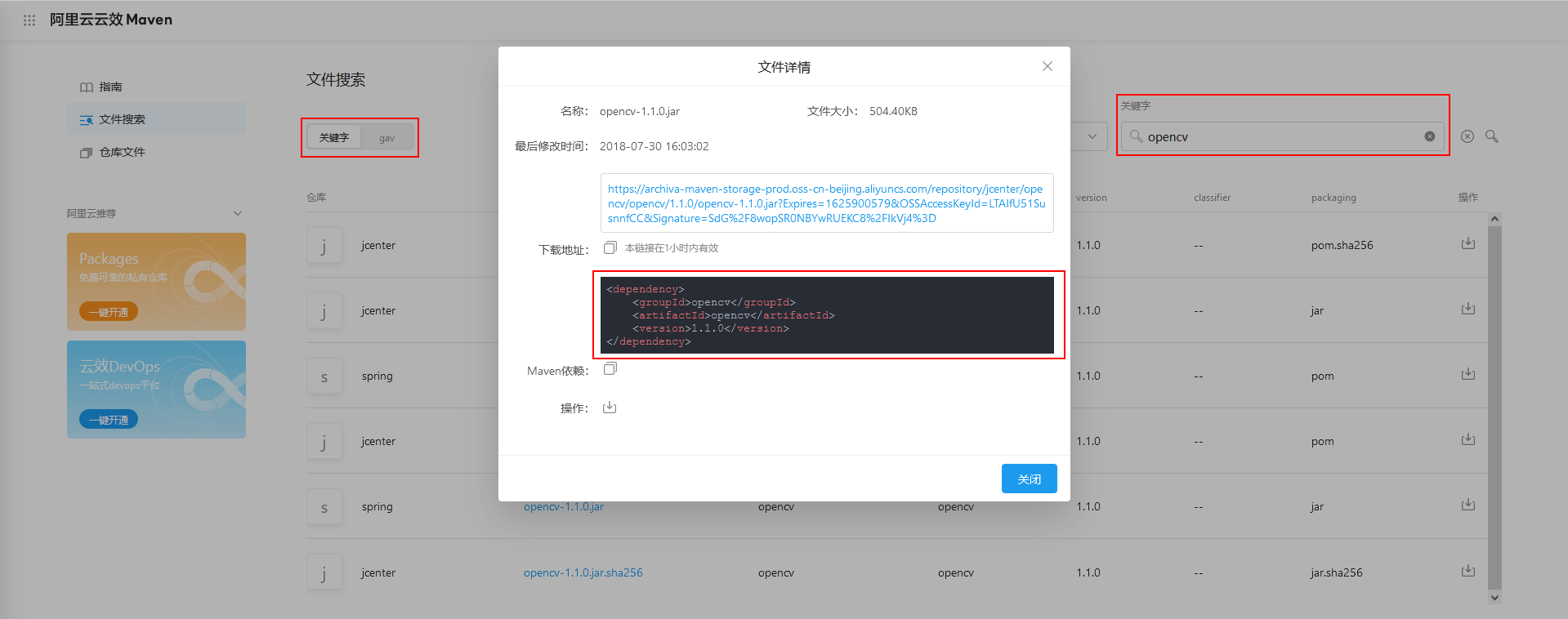Copy the download URL icon
Image resolution: width=1568 pixels, height=619 pixels.
610,247
